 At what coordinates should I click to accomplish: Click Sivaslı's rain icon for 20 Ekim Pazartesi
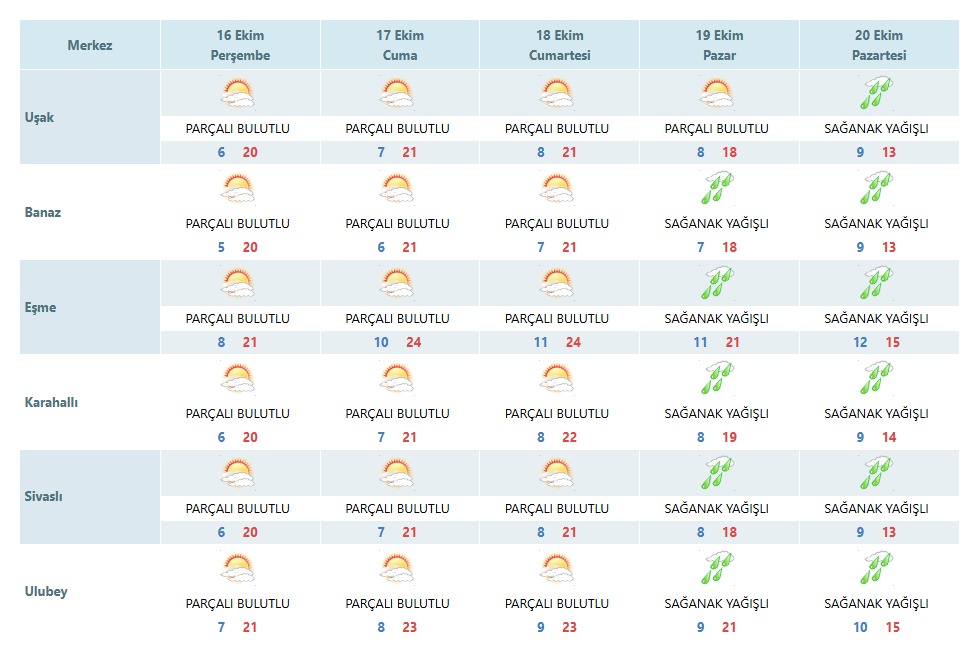[876, 473]
